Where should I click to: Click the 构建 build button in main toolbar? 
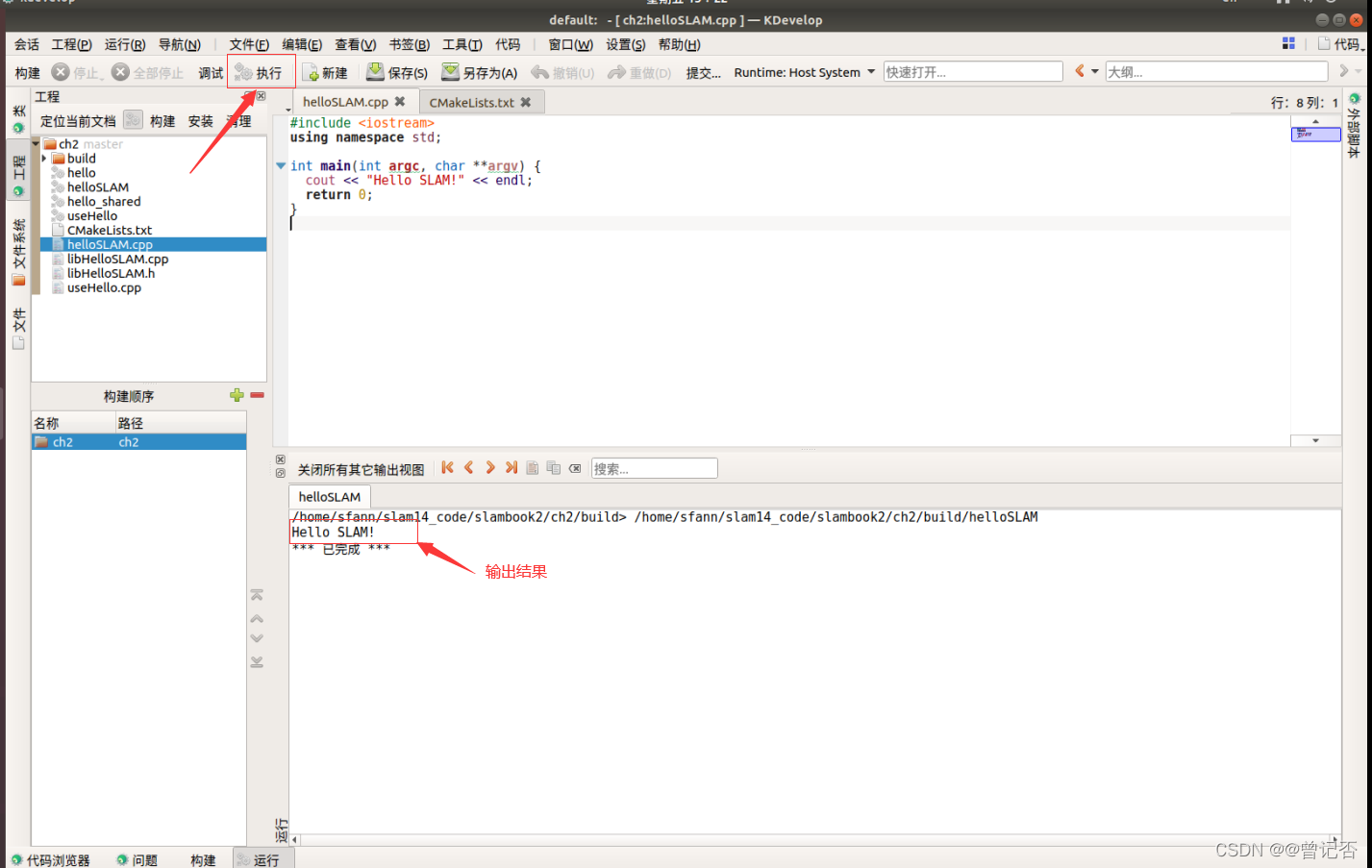coord(28,72)
